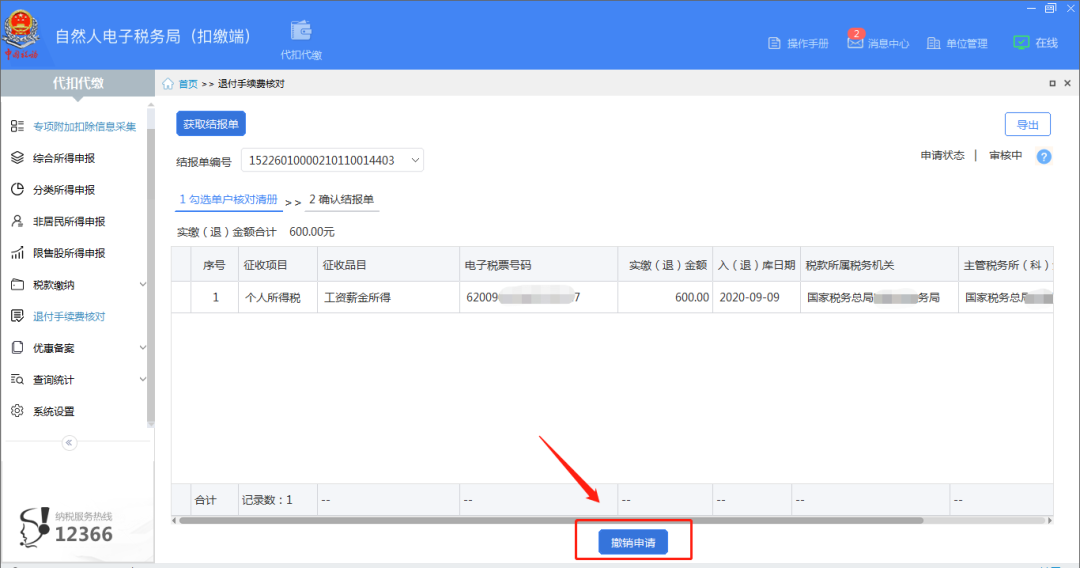Click the table horizontal scrollbar thumb
Screen dimensions: 1080x568
(551, 520)
